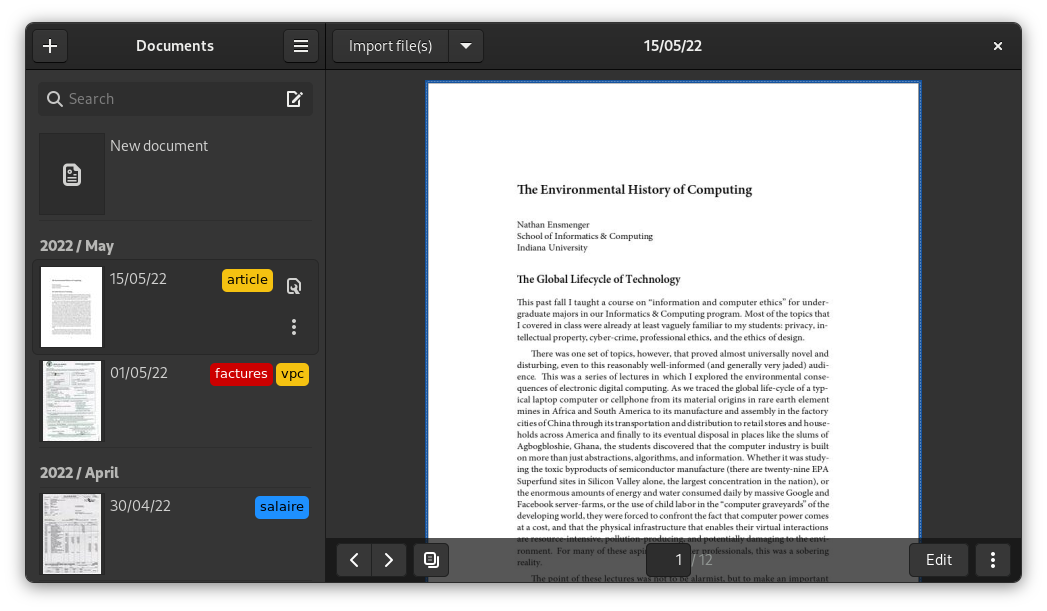1047x611 pixels.
Task: Click the edit icon beside the search box
Action: [x=294, y=99]
